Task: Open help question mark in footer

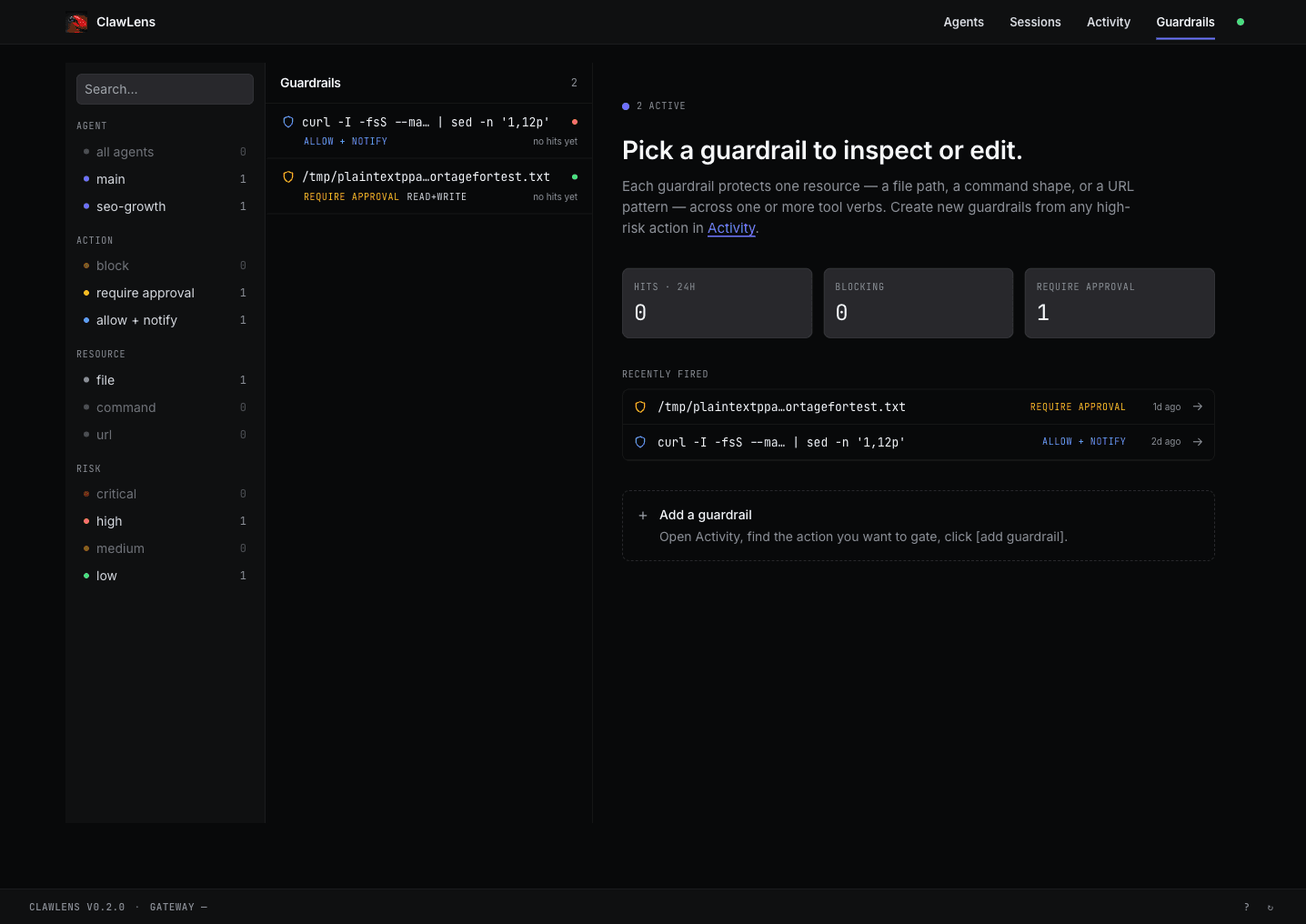Action: (x=1247, y=907)
